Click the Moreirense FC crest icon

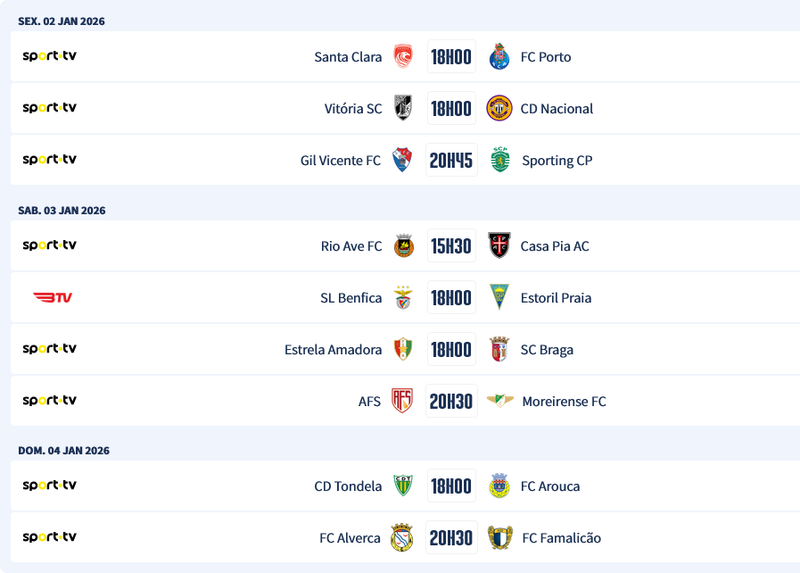click(x=500, y=401)
